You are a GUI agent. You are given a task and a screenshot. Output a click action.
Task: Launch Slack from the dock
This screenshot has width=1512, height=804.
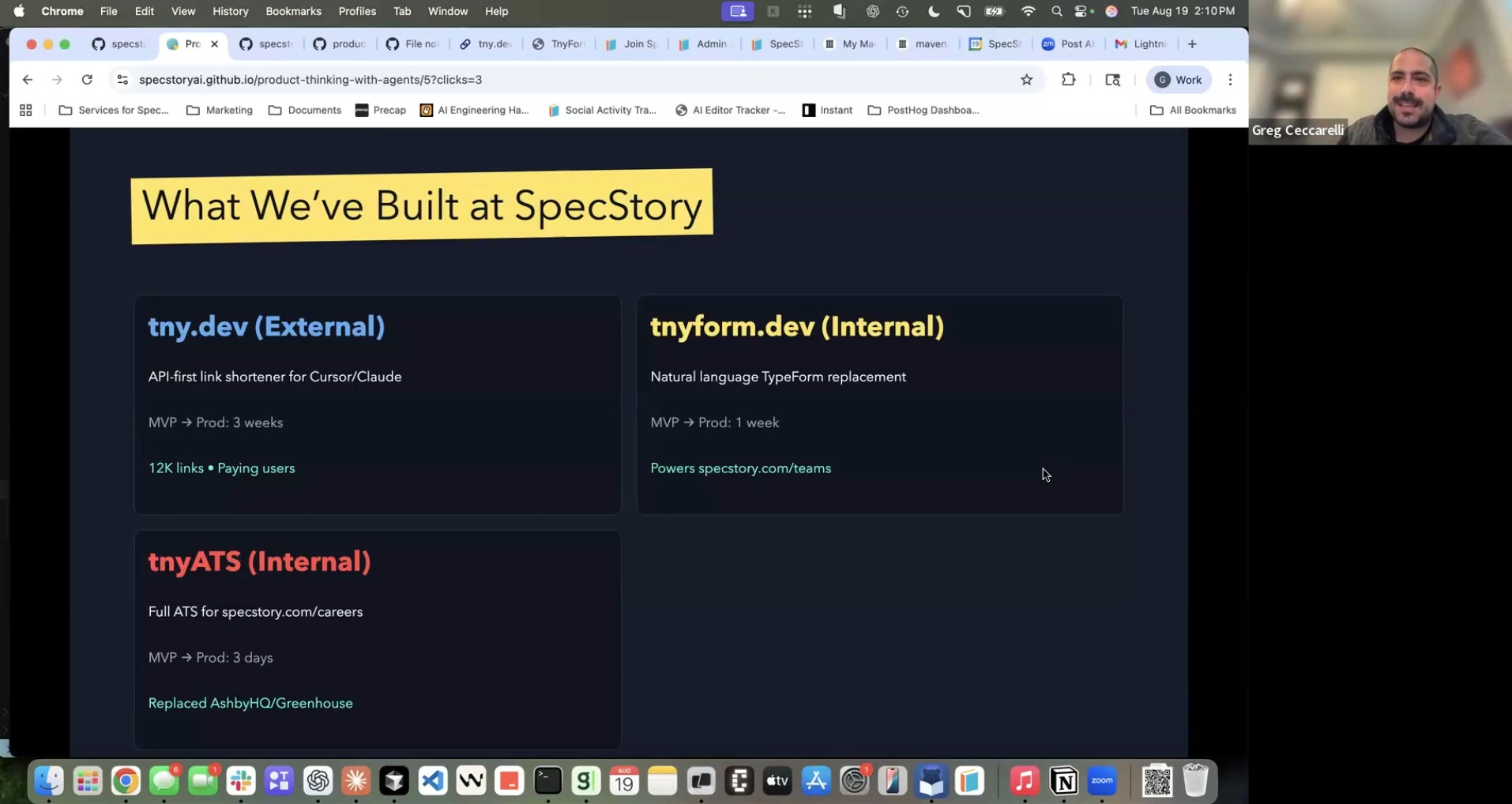241,781
